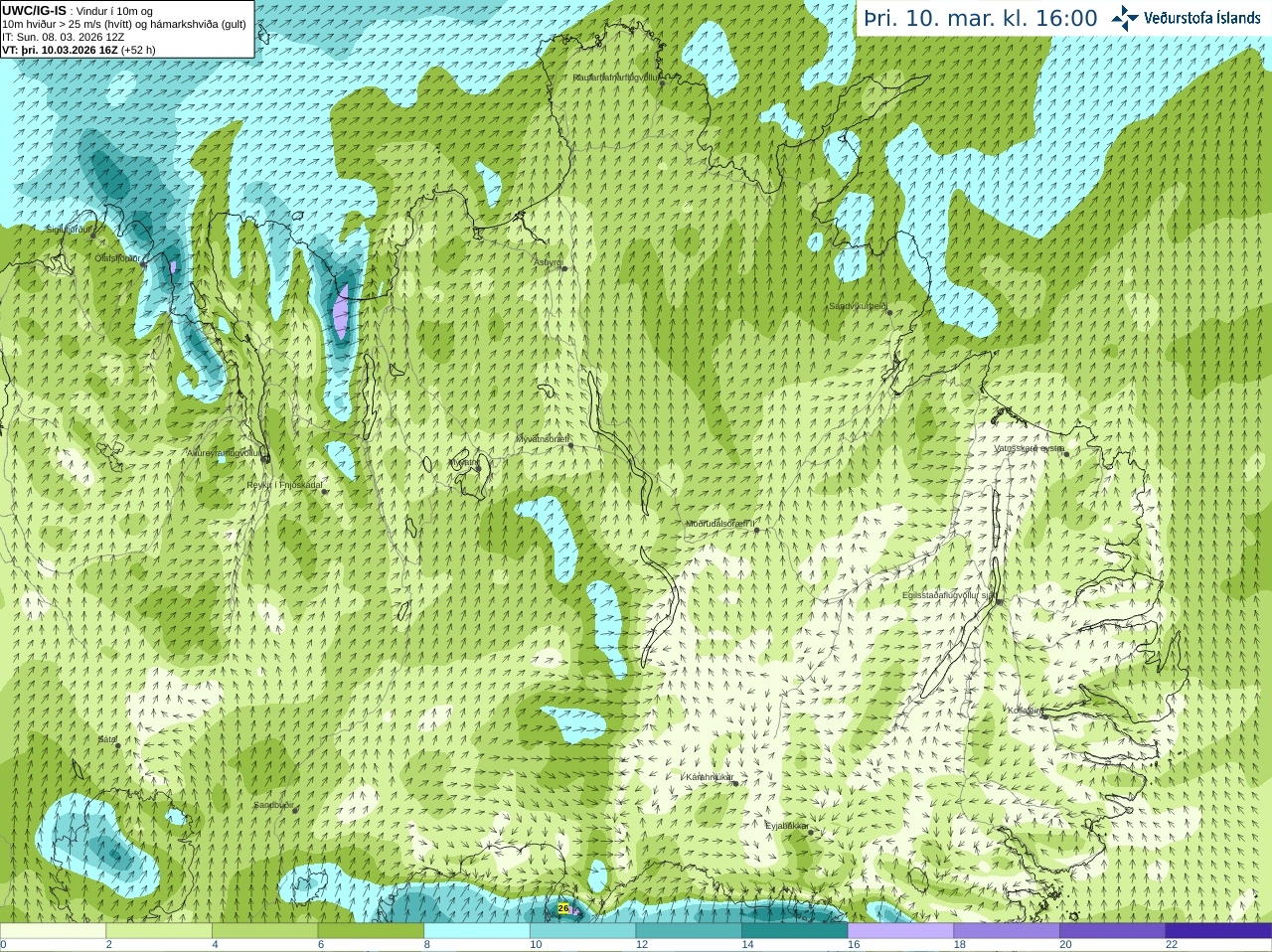Screen dimensions: 1272x952
Task: Select the 2–4 m/s legend color swatch
Action: point(159,931)
